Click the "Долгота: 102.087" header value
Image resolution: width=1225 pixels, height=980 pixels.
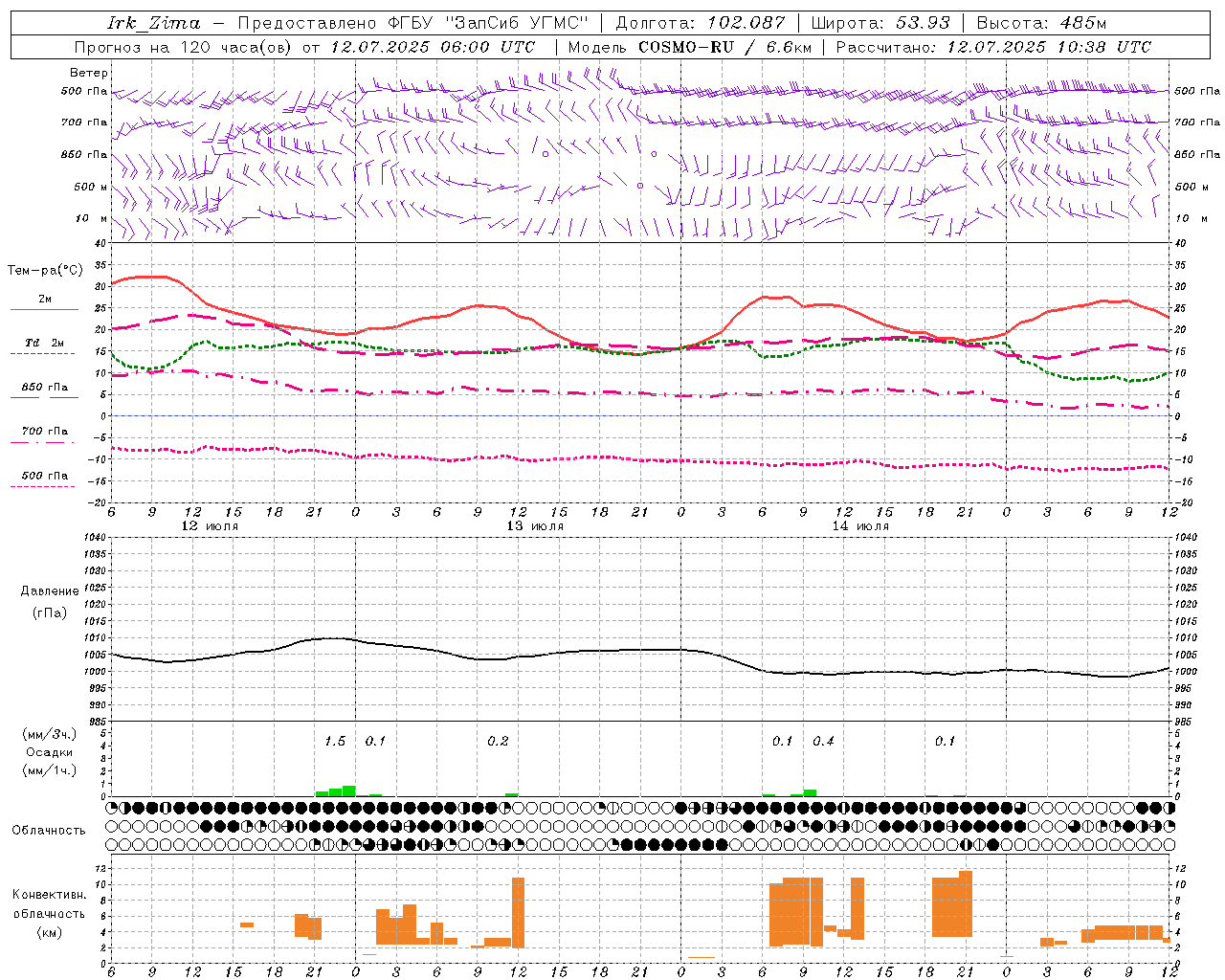click(701, 23)
